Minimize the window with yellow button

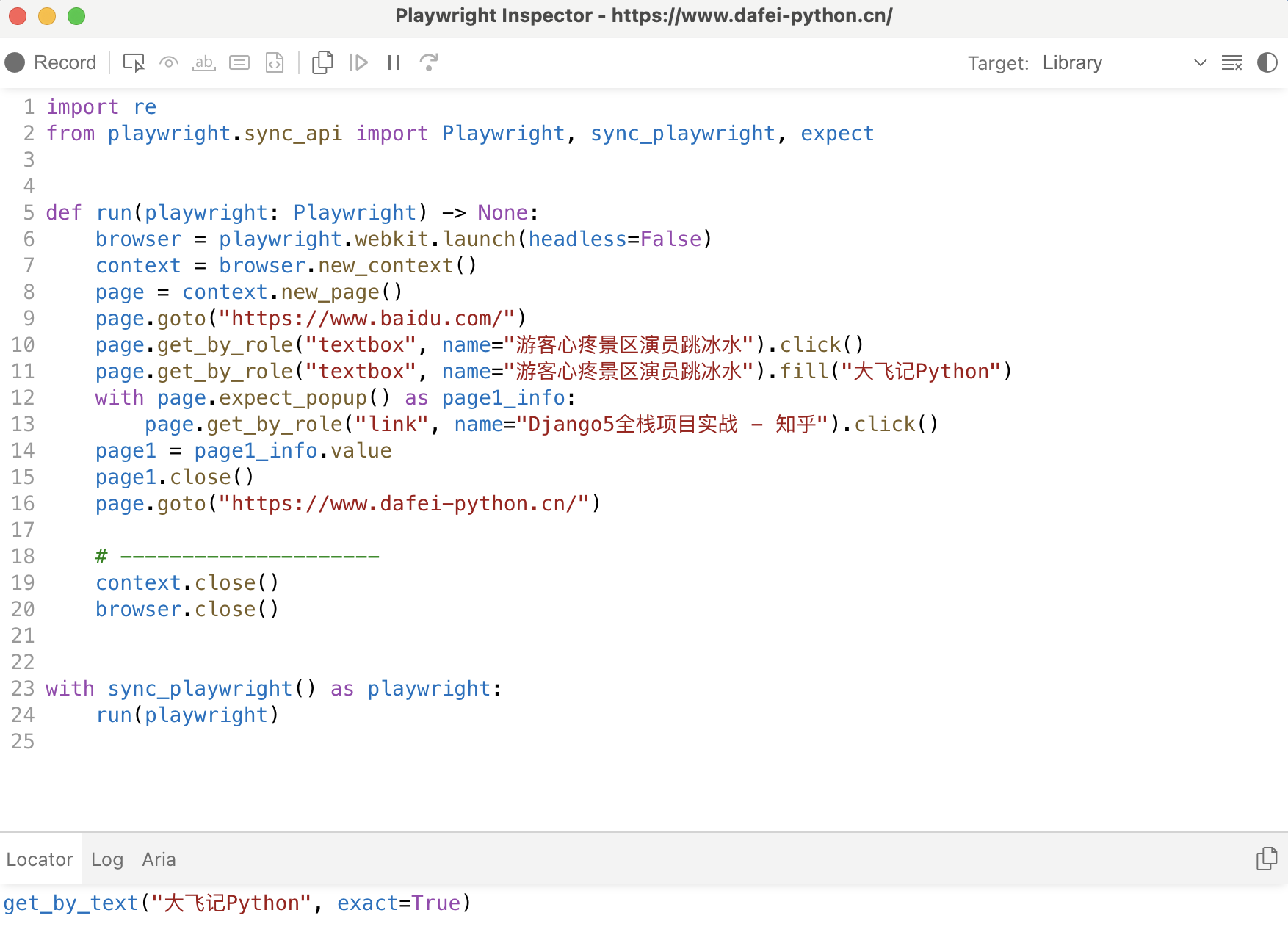[47, 15]
